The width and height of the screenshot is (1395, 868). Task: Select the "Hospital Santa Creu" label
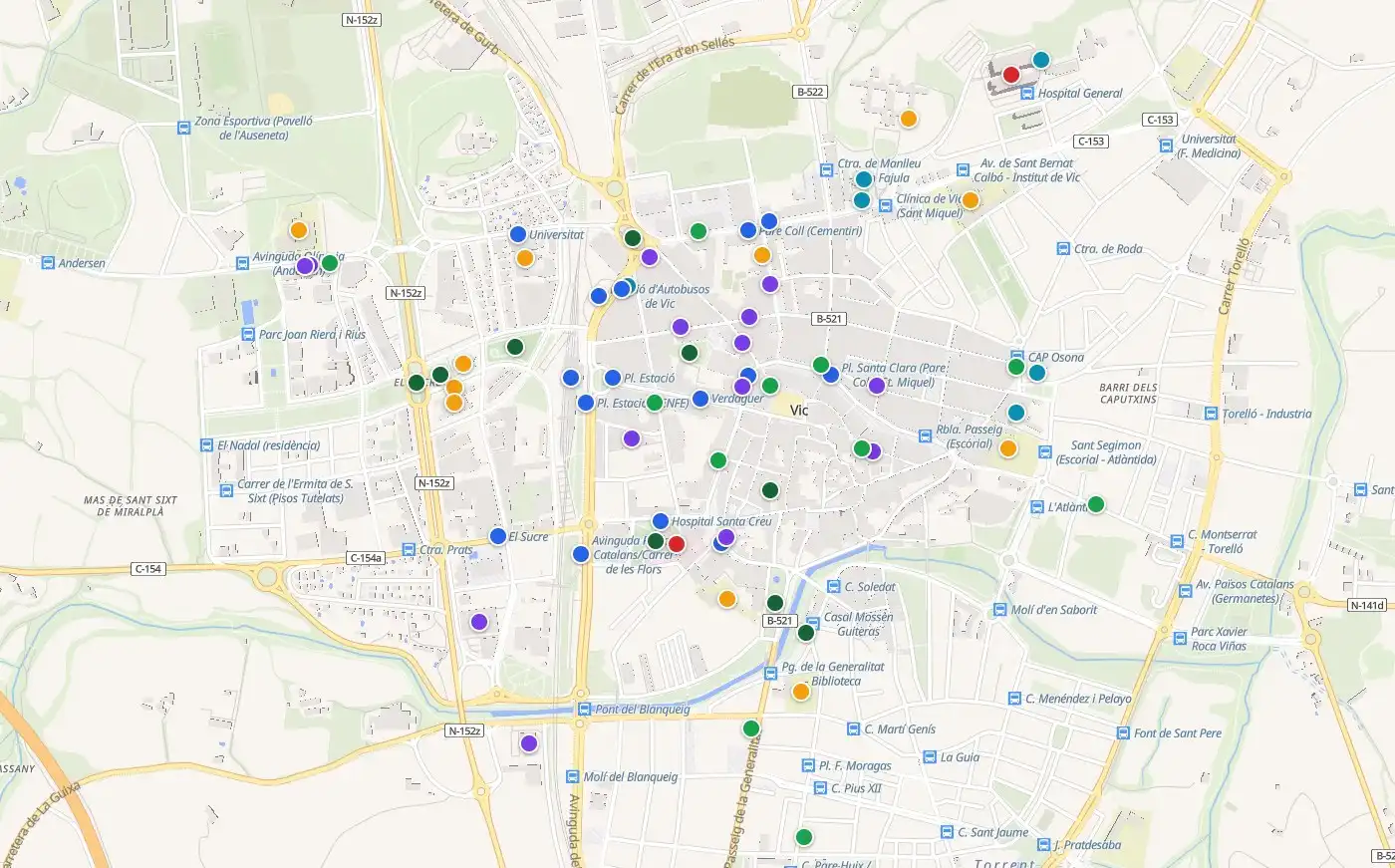click(x=721, y=521)
